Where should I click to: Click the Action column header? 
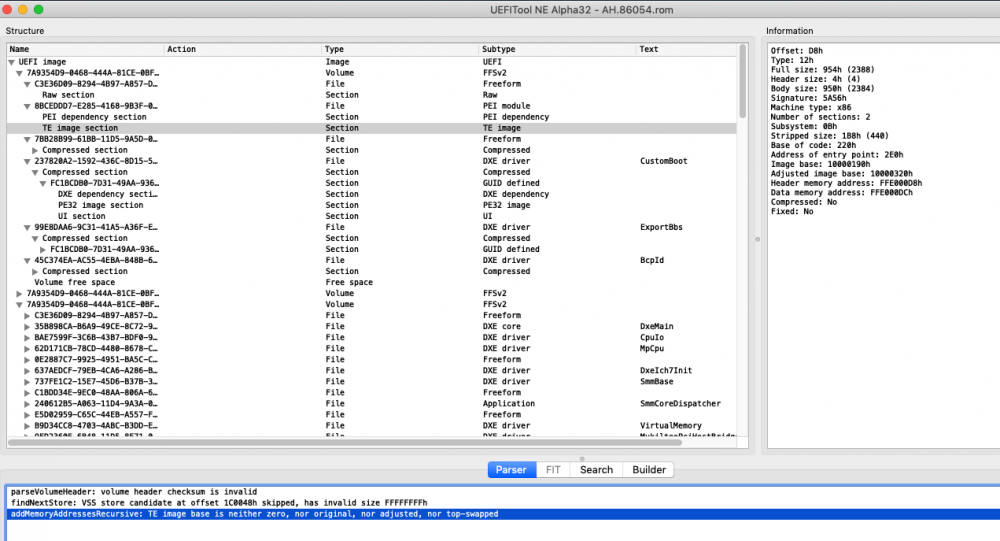coord(242,49)
